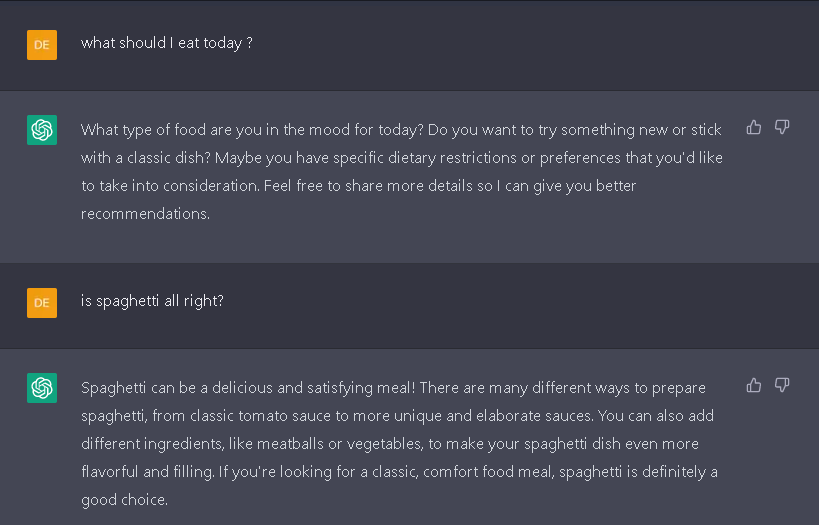Click the closing words 'good choice.'
Viewport: 819px width, 525px height.
click(124, 500)
